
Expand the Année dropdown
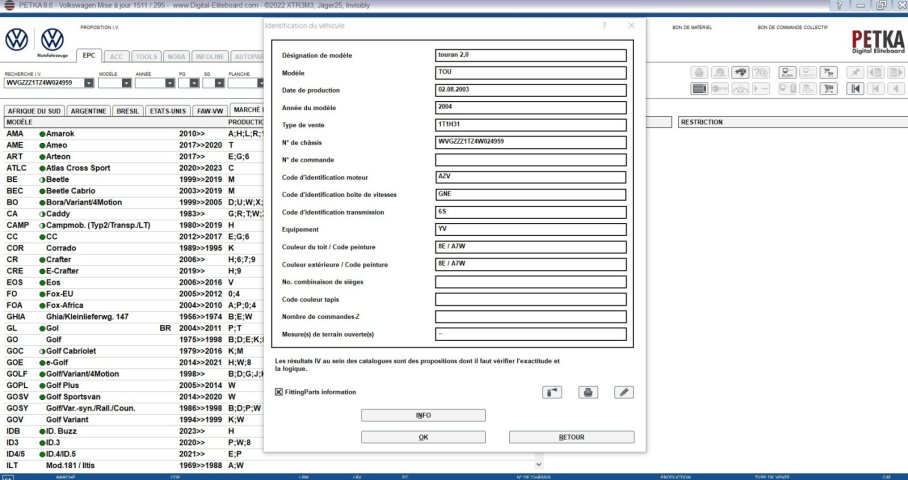coord(170,83)
